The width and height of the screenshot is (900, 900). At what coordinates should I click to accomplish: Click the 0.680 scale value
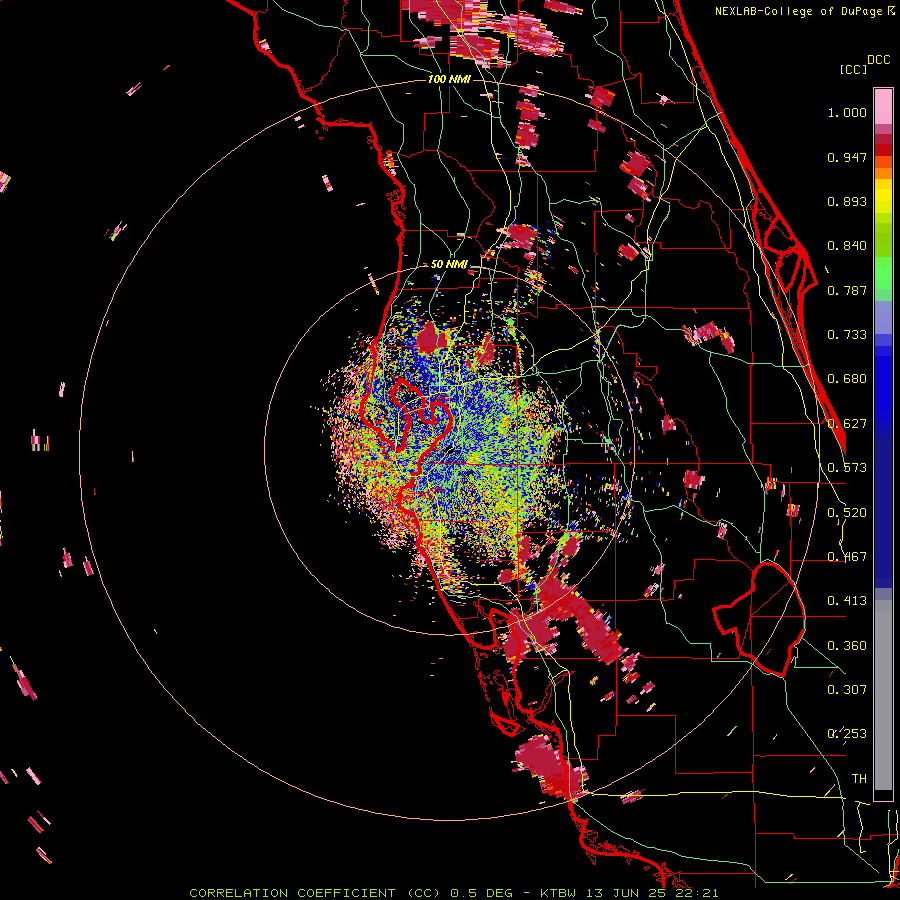[847, 379]
